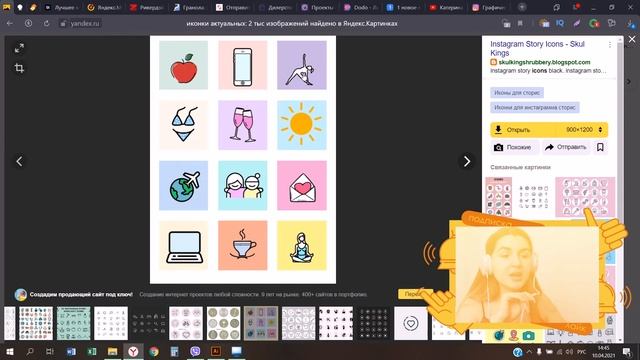Open Windows search from the taskbar
The height and width of the screenshot is (360, 640).
pyautogui.click(x=29, y=351)
